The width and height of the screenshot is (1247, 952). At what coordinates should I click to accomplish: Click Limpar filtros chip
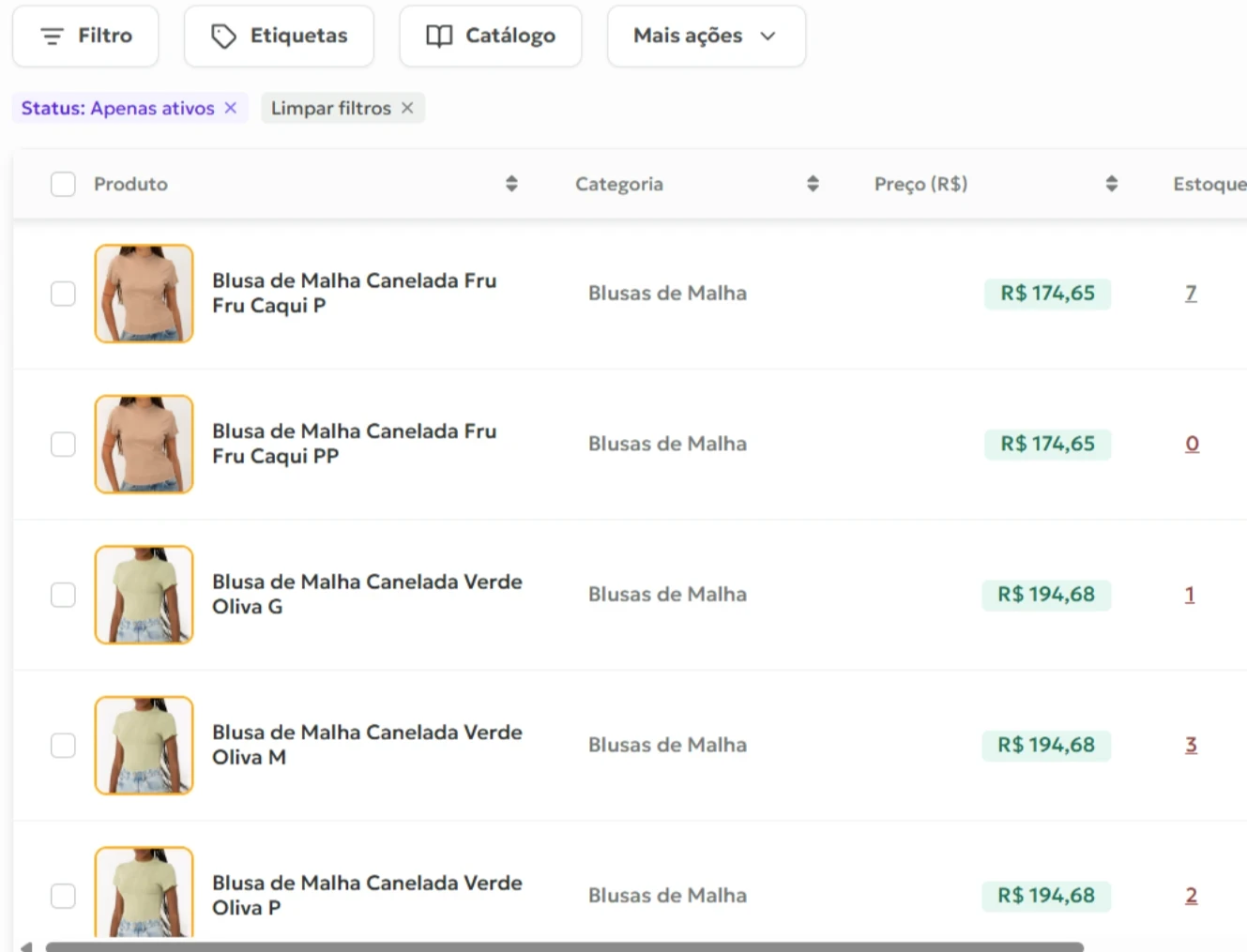pyautogui.click(x=342, y=108)
